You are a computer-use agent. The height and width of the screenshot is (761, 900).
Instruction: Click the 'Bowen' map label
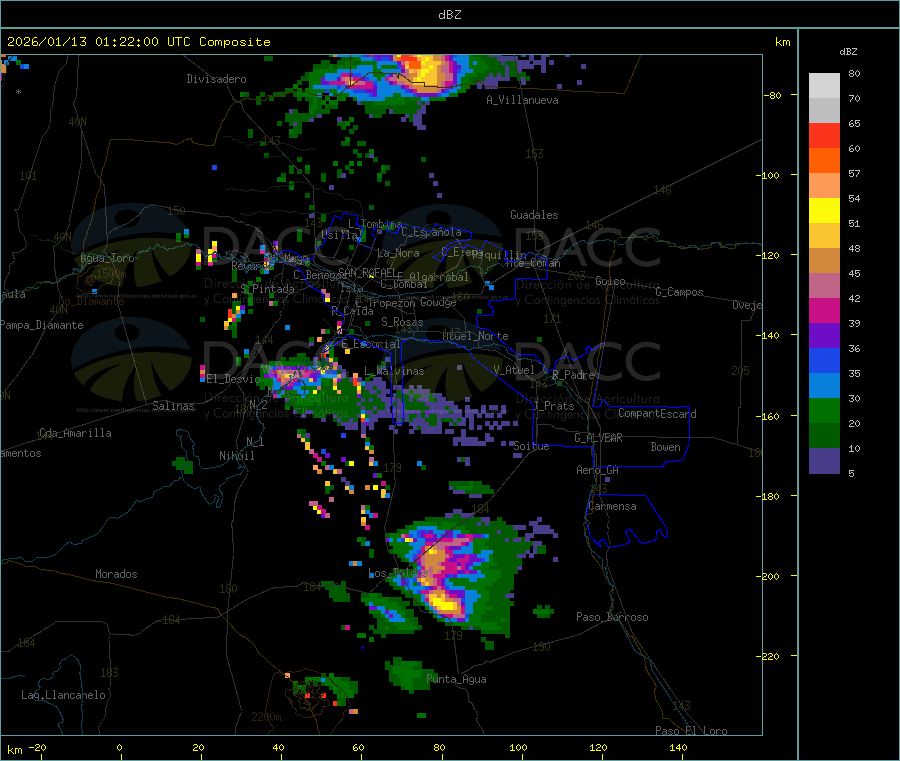666,447
